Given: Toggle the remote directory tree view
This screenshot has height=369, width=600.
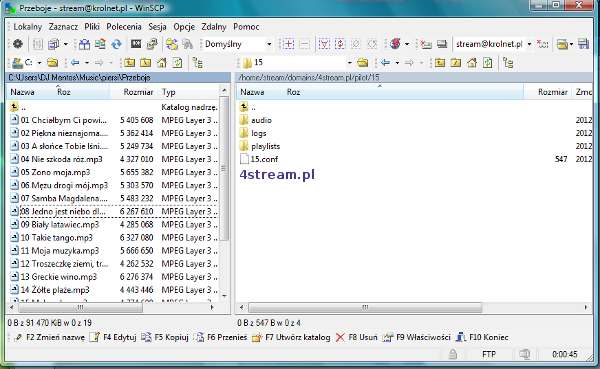Looking at the screenshot, I should point(508,62).
